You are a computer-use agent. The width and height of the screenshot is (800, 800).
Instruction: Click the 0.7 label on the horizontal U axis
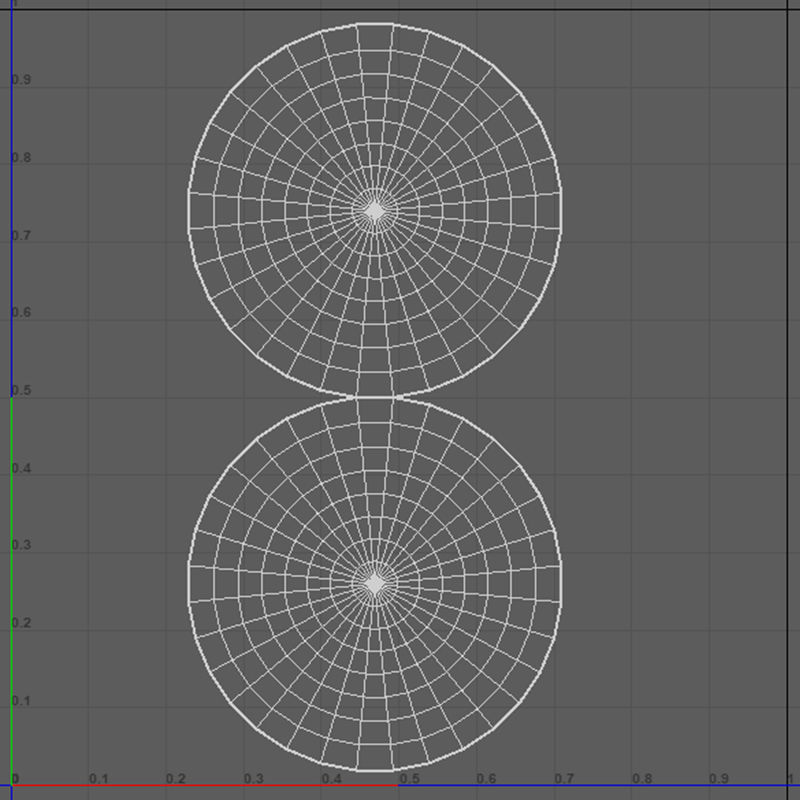click(564, 779)
